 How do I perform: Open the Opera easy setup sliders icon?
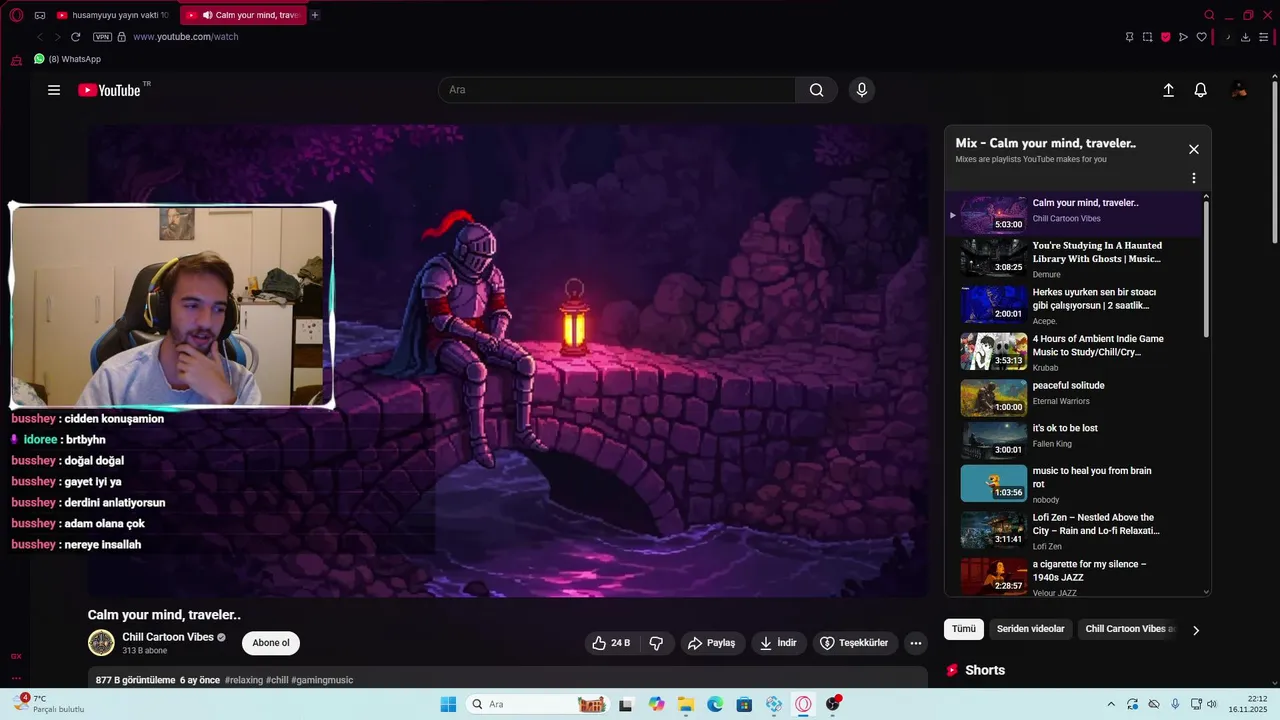1263,37
